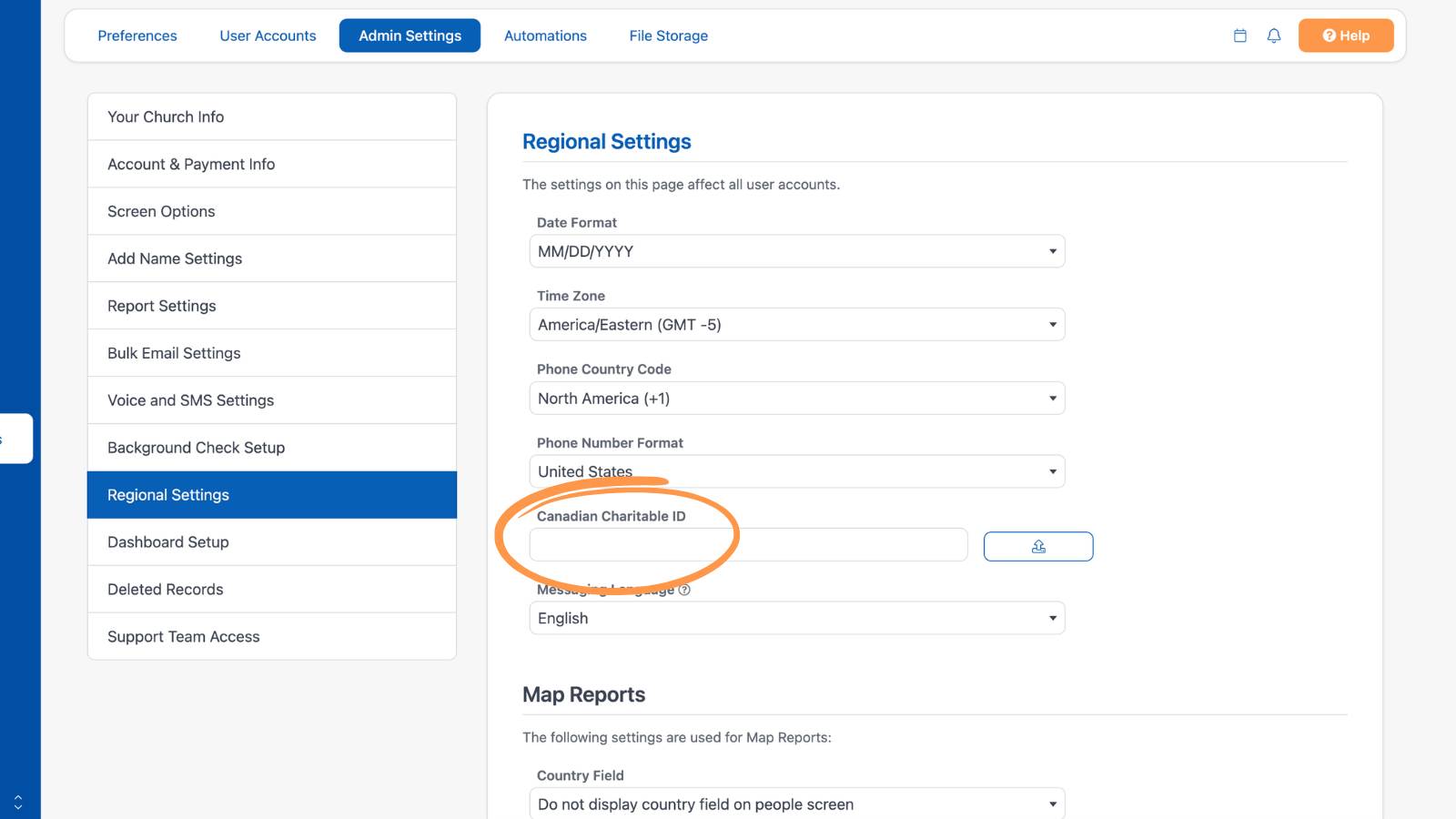This screenshot has height=819, width=1456.
Task: Open the calendar icon in top bar
Action: [1239, 35]
